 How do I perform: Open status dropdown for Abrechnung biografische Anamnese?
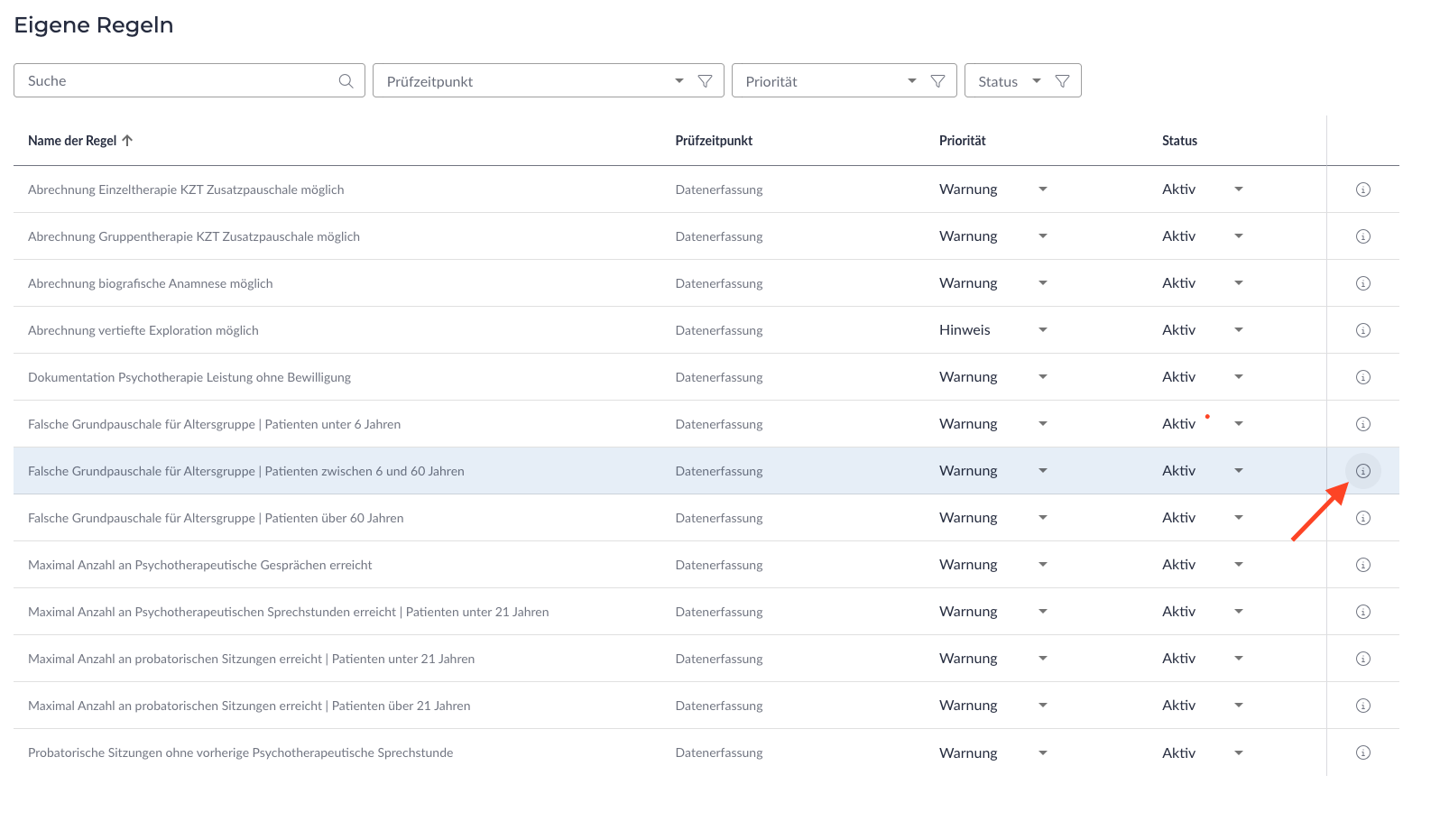(x=1238, y=283)
